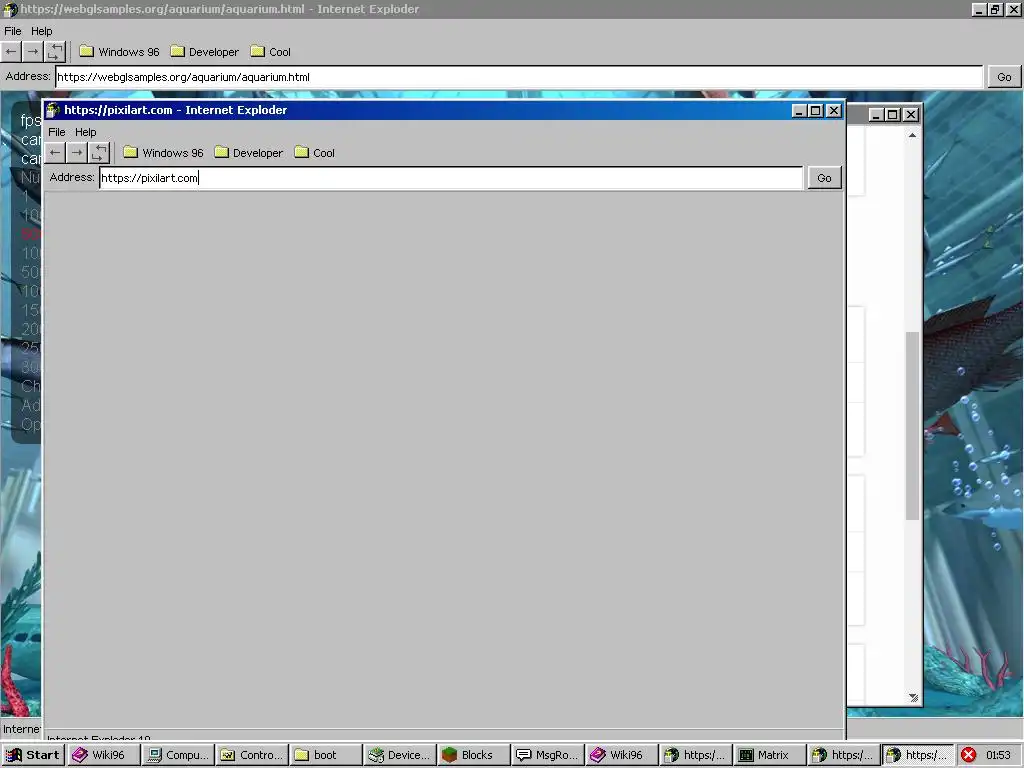Open Cool bookmark in pixilart window
Screen dimensions: 1024x768
[x=315, y=153]
